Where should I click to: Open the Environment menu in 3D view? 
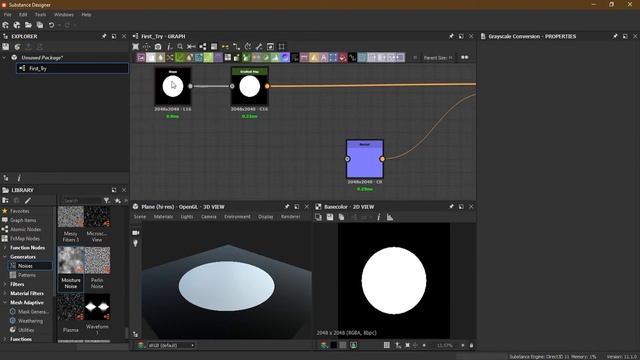coord(237,217)
